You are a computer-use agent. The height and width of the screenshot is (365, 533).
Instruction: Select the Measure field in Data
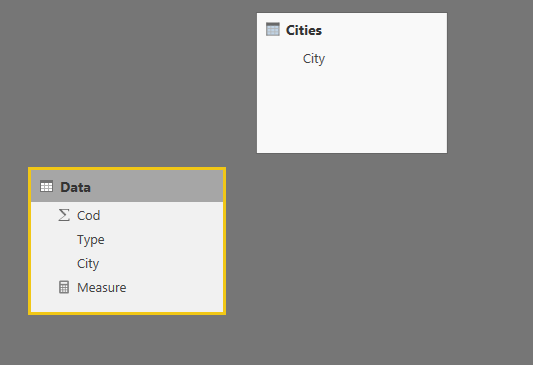click(x=127, y=288)
